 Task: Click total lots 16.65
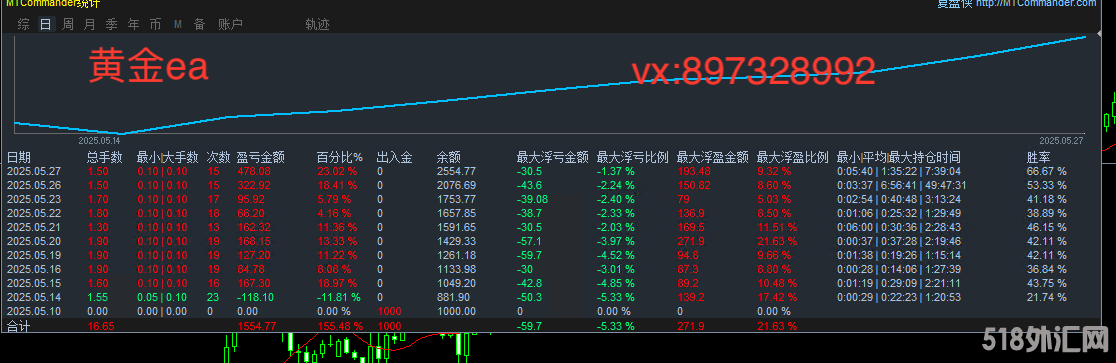coord(101,326)
